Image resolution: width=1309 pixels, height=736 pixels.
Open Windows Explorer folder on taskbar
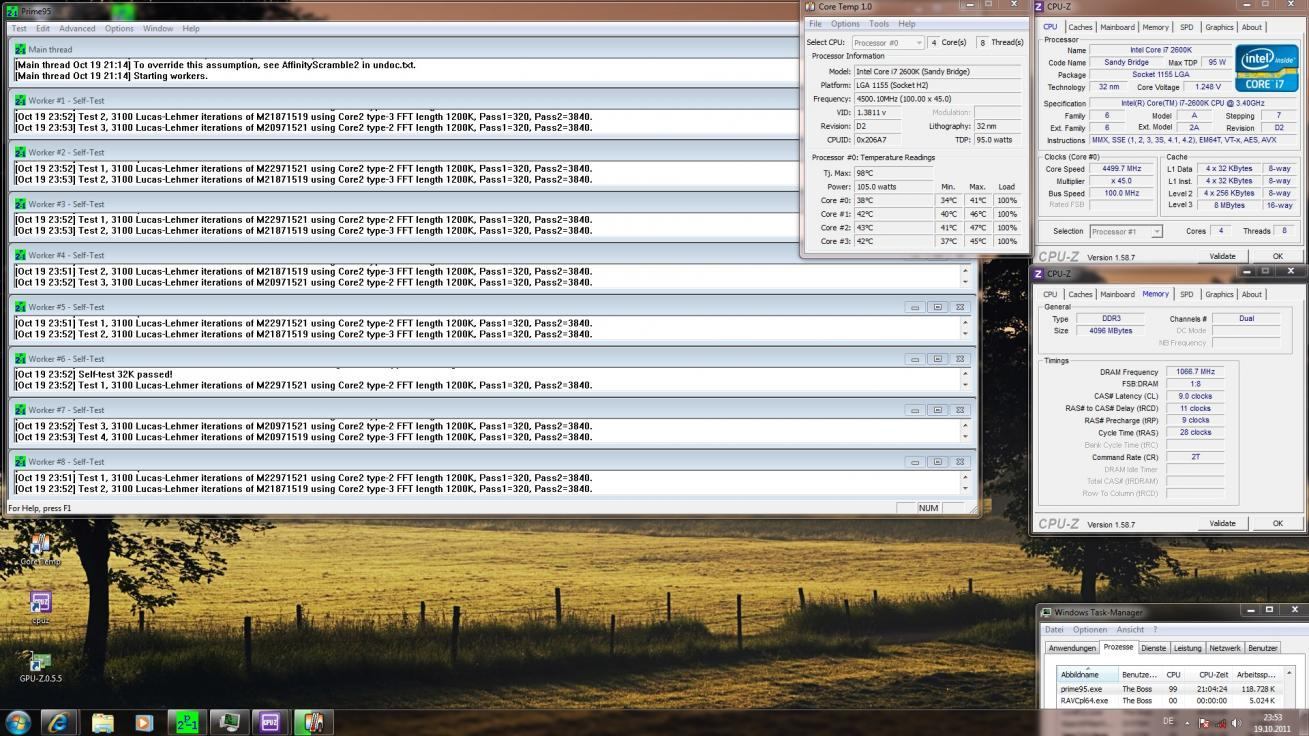coord(102,721)
